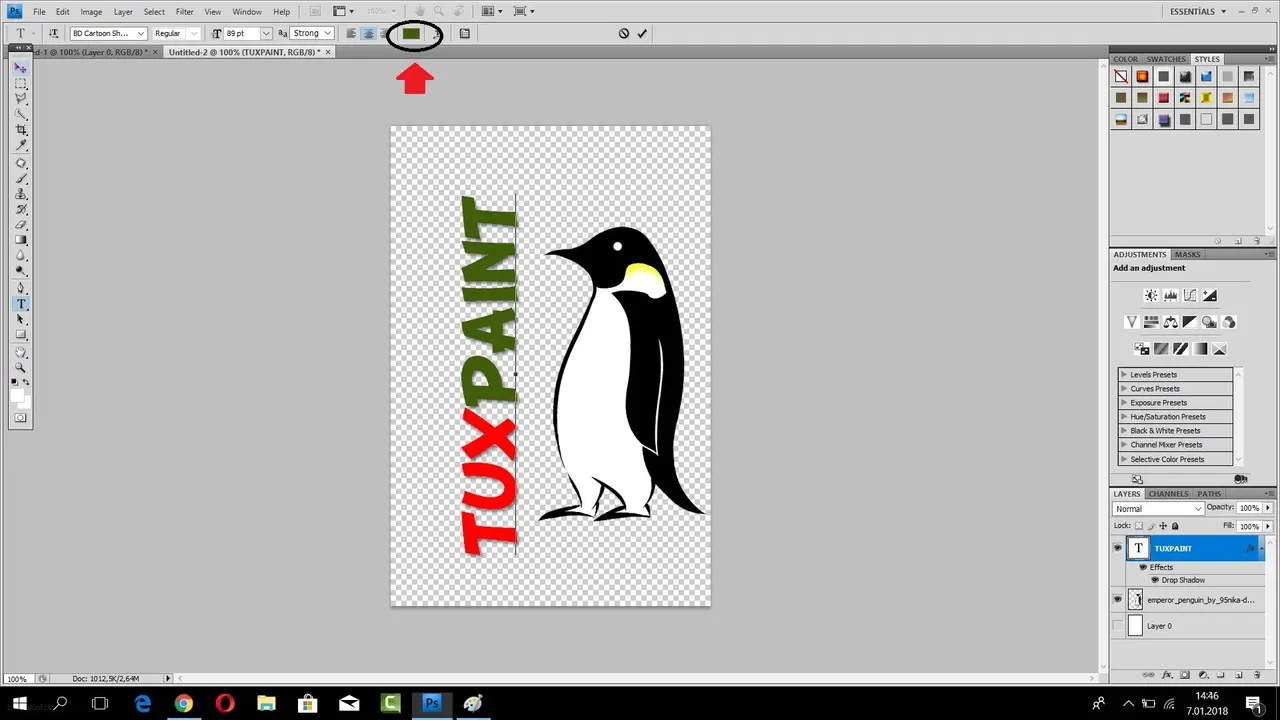Image resolution: width=1280 pixels, height=720 pixels.
Task: Open the Windows Start menu
Action: pyautogui.click(x=19, y=703)
